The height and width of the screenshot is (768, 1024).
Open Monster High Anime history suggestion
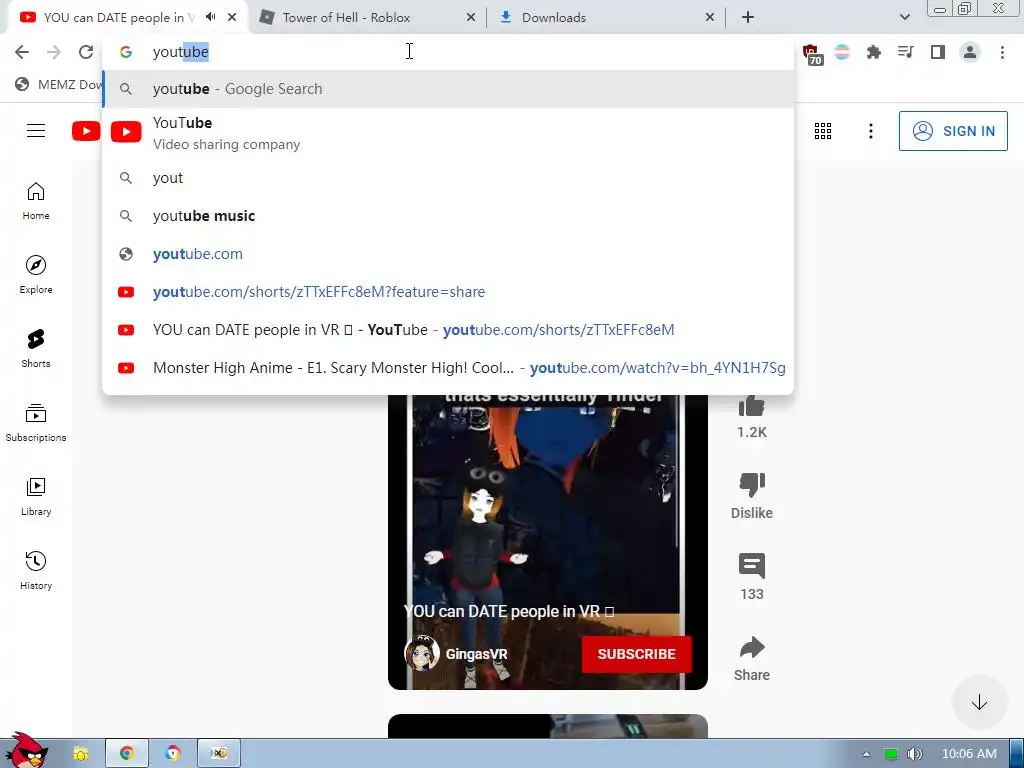pyautogui.click(x=448, y=368)
